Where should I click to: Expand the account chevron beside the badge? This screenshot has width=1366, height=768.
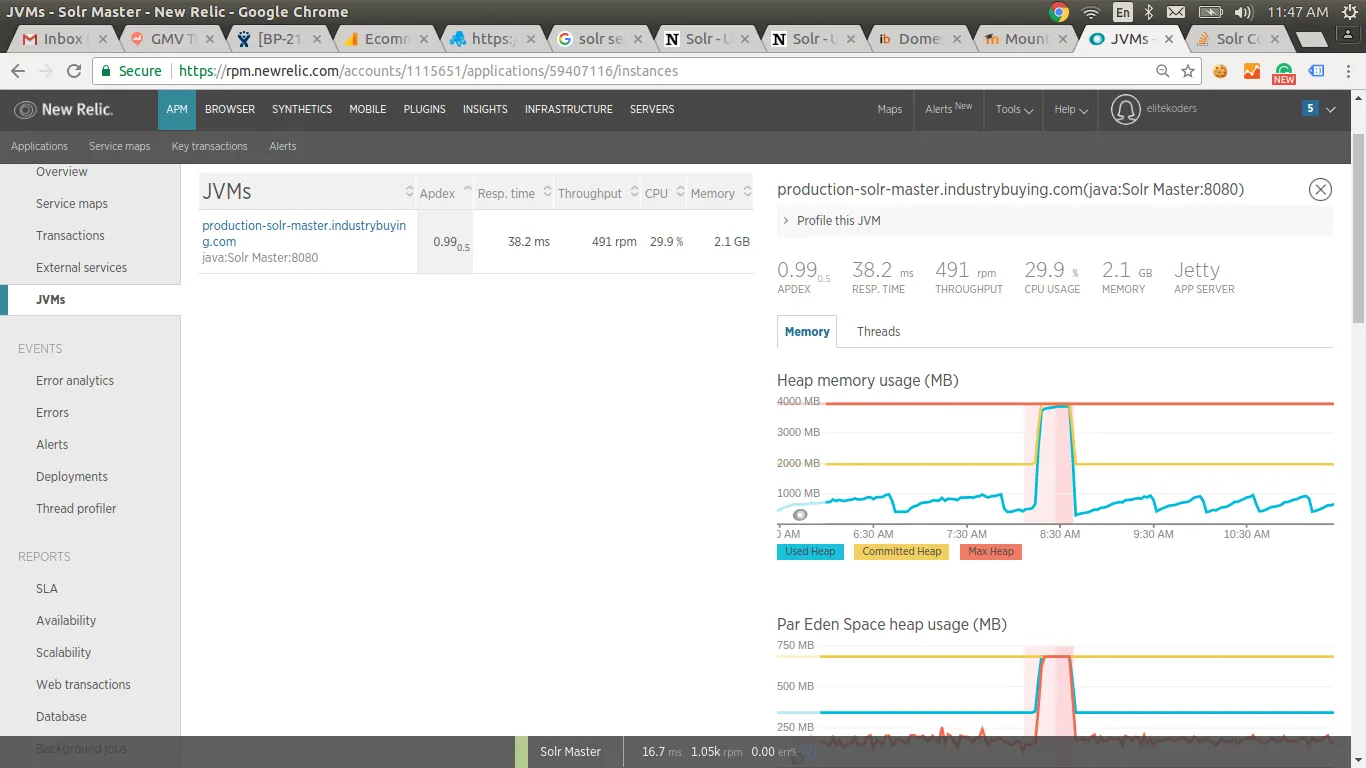pos(1331,110)
